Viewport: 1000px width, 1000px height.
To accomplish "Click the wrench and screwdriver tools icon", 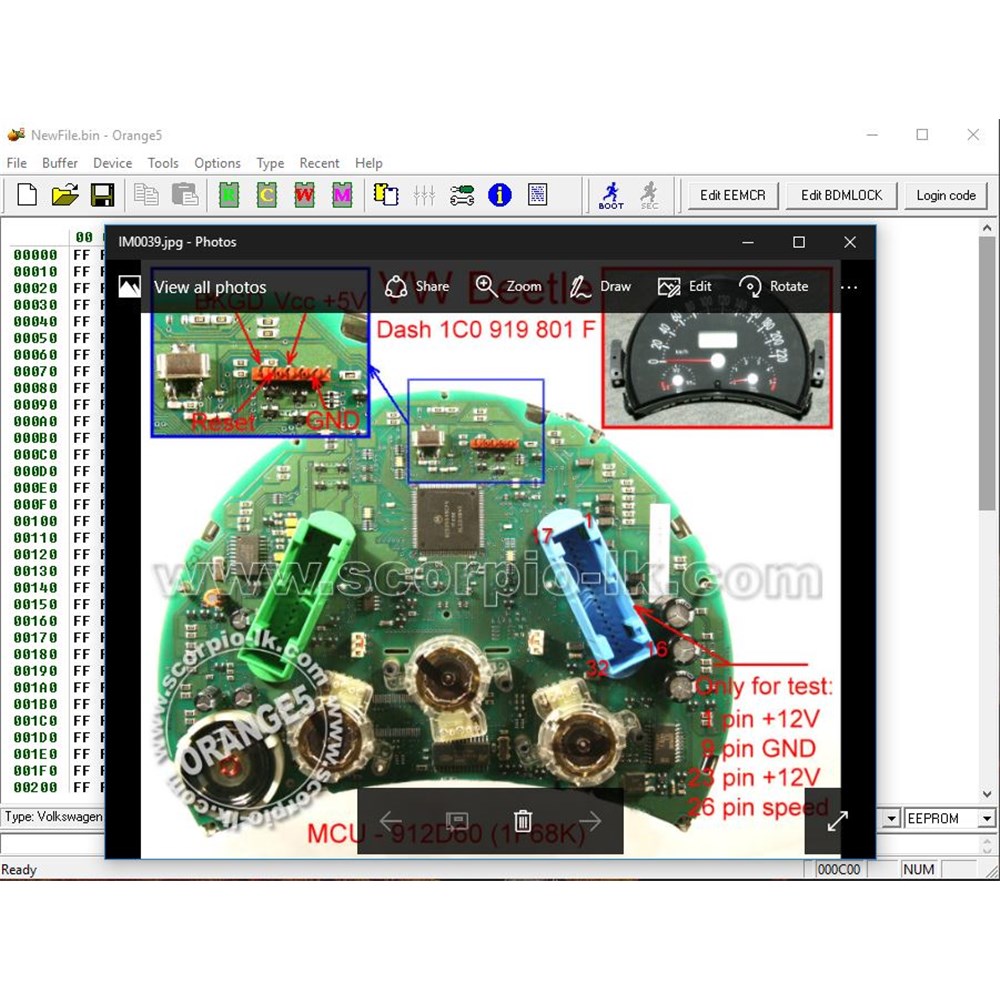I will pyautogui.click(x=462, y=195).
